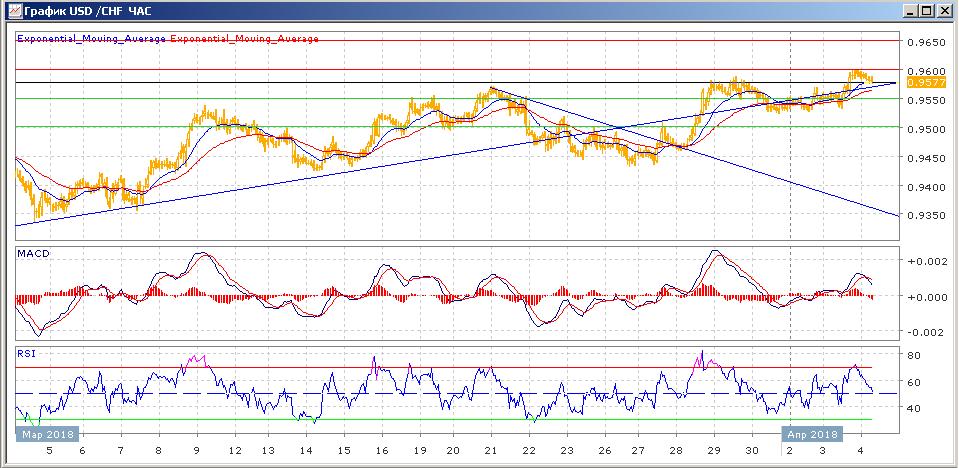The width and height of the screenshot is (959, 468).
Task: Click the chart icon in the title bar
Action: coord(13,11)
